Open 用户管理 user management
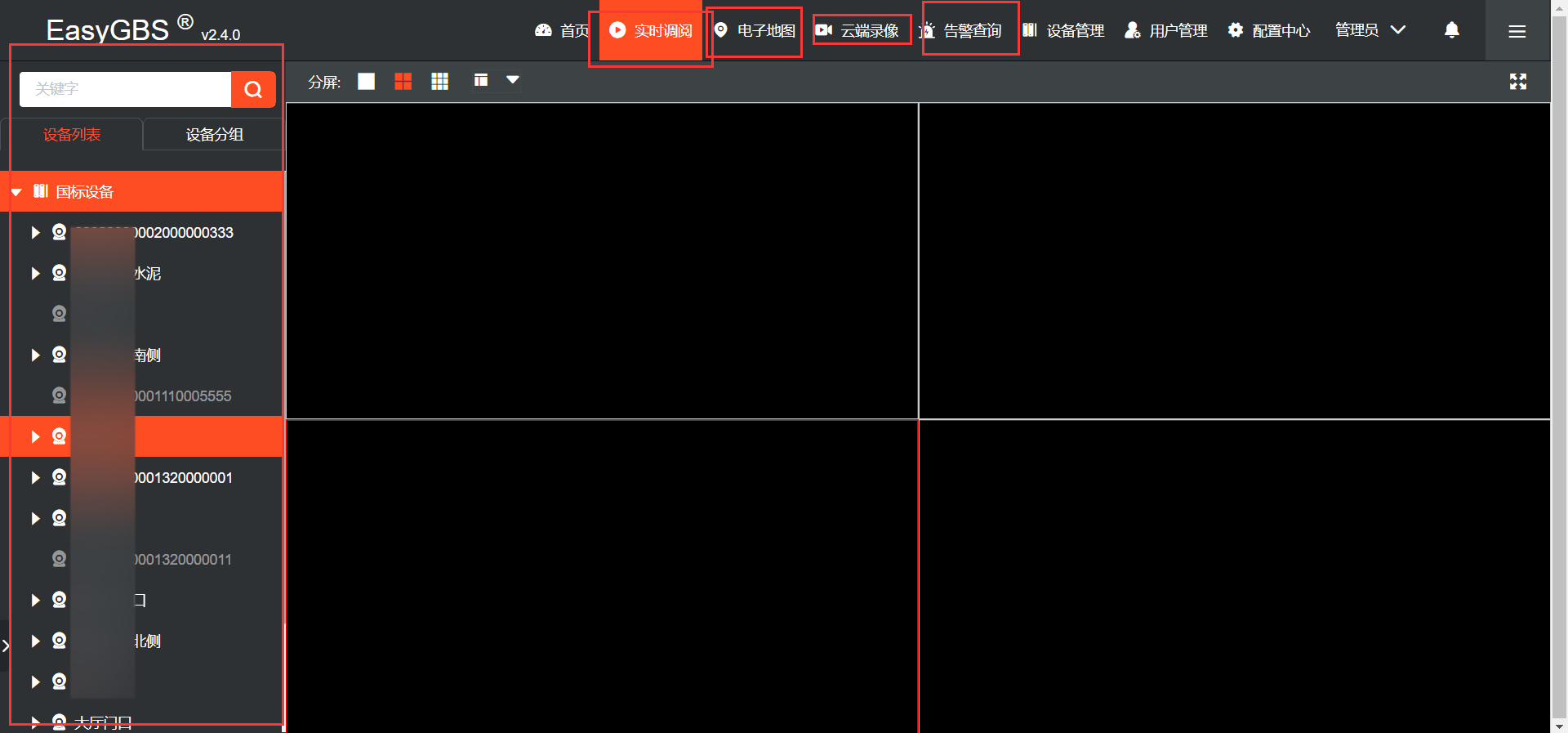Viewport: 1568px width, 733px height. point(1166,30)
